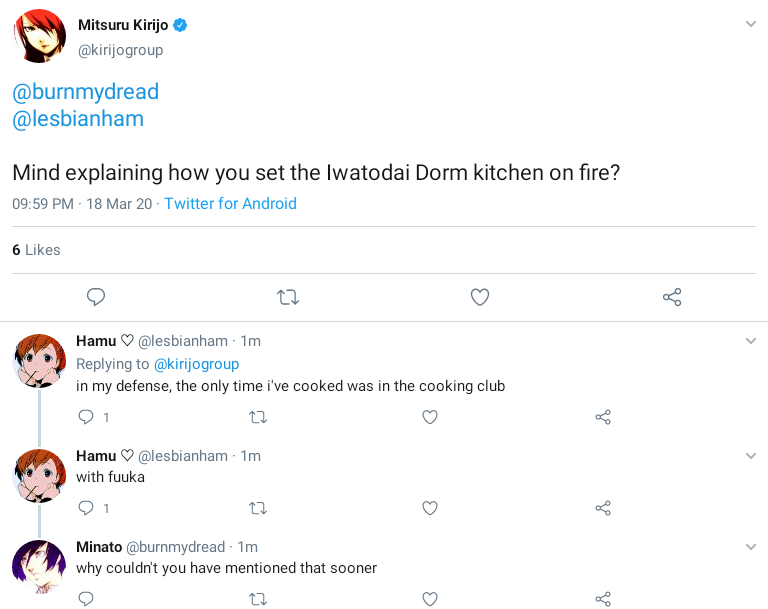Retweet Mitsuru Kirijo's main tweet
Viewport: 768px width, 609px height.
[x=288, y=297]
